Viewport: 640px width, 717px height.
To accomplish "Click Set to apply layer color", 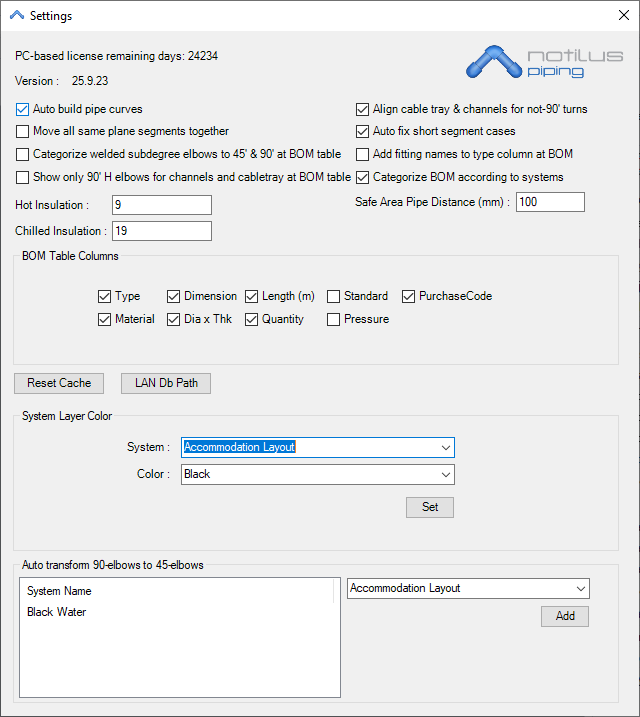I will coord(429,507).
